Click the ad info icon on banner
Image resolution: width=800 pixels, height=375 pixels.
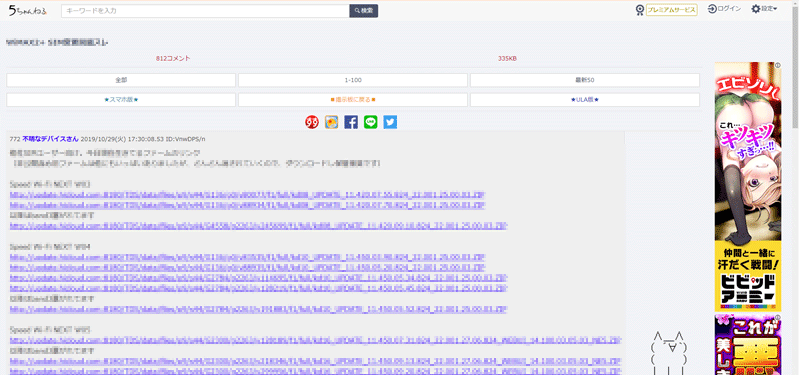(778, 65)
